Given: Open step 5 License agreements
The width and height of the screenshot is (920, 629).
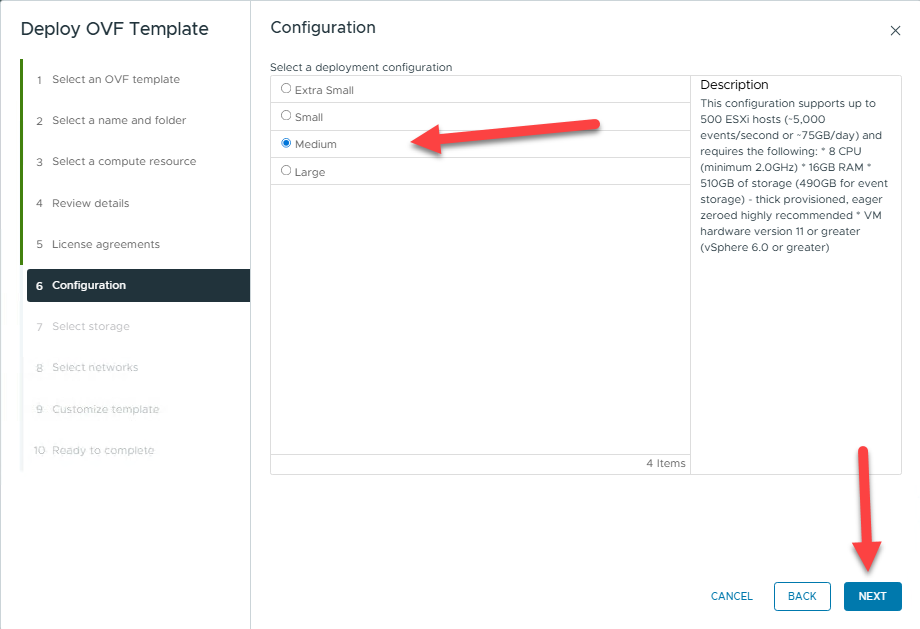Looking at the screenshot, I should pyautogui.click(x=105, y=244).
